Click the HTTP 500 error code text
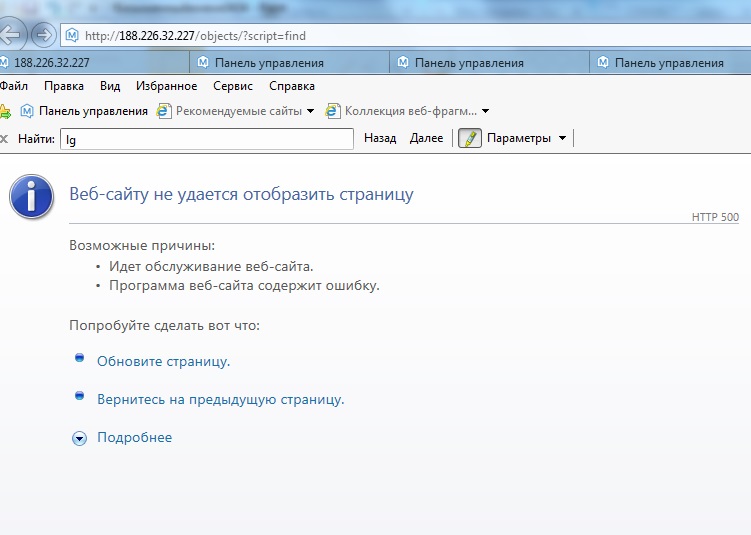 (715, 217)
